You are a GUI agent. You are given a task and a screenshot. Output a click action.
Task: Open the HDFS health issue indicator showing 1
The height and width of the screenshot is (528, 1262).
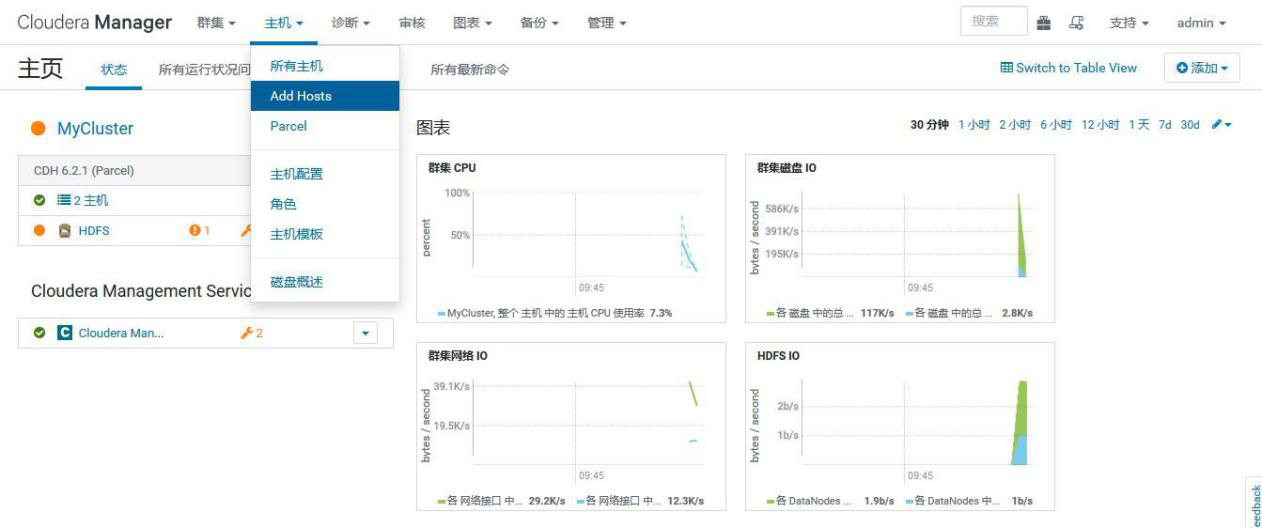click(x=199, y=230)
